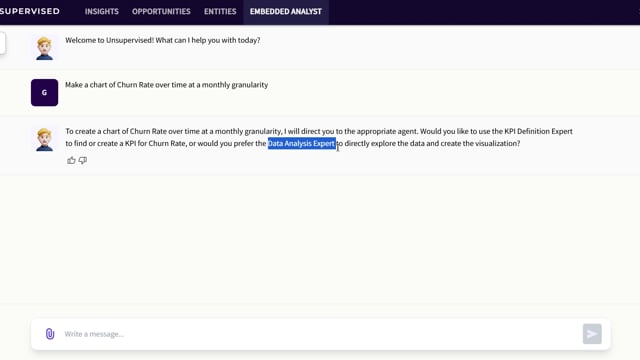Click the assistant avatar beside the churn reply
The image size is (640, 360).
(44, 140)
